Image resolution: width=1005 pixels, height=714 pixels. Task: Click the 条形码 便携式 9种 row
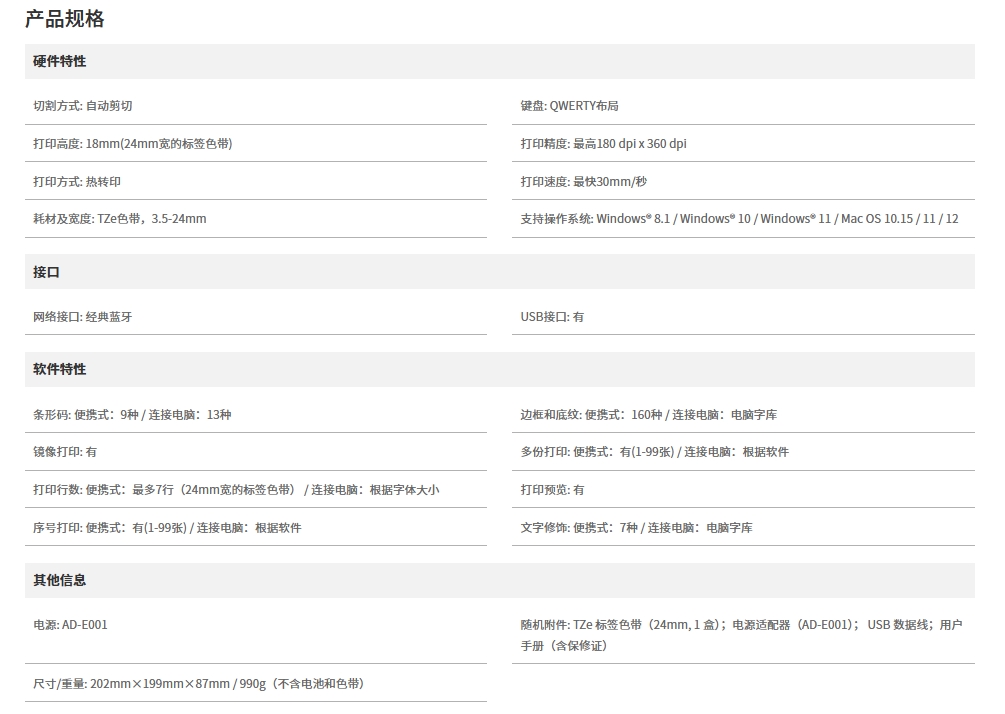point(132,414)
